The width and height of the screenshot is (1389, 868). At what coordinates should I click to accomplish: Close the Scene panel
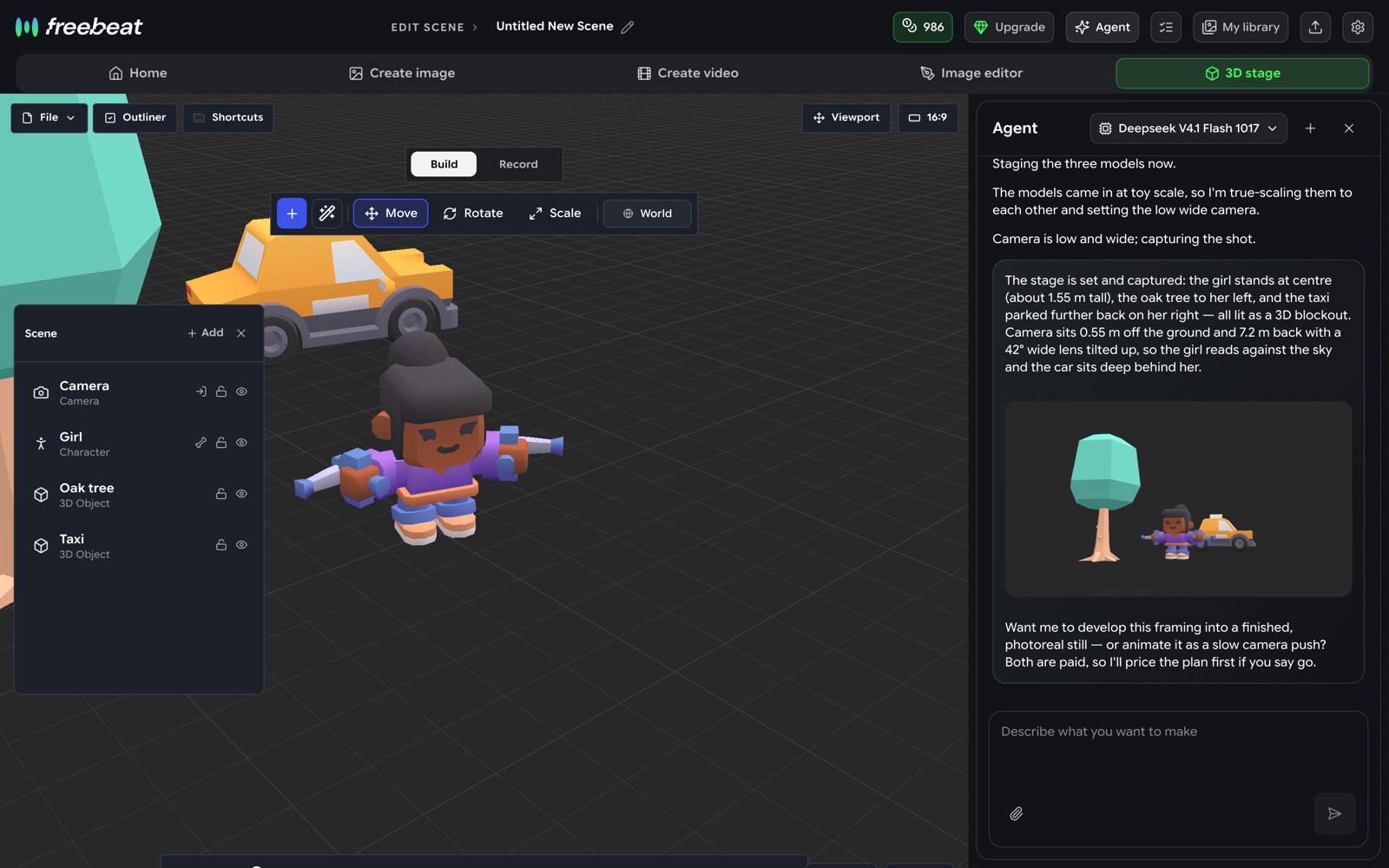tap(241, 333)
